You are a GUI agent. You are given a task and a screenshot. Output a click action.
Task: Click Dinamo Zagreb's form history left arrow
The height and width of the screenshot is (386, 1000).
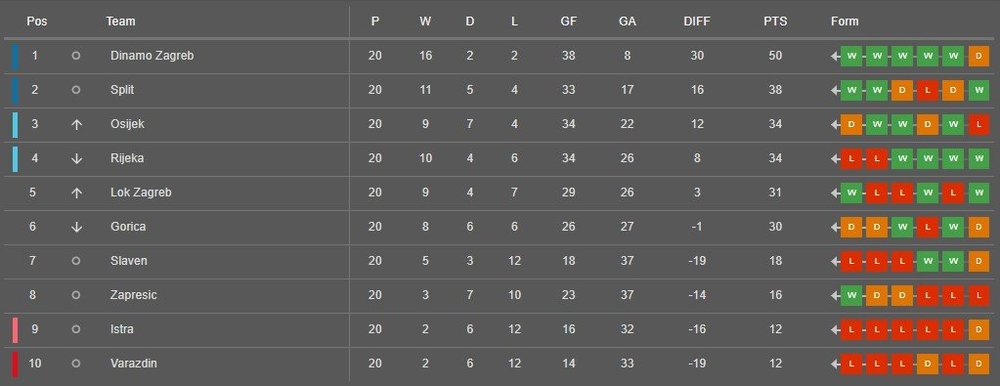pyautogui.click(x=835, y=56)
